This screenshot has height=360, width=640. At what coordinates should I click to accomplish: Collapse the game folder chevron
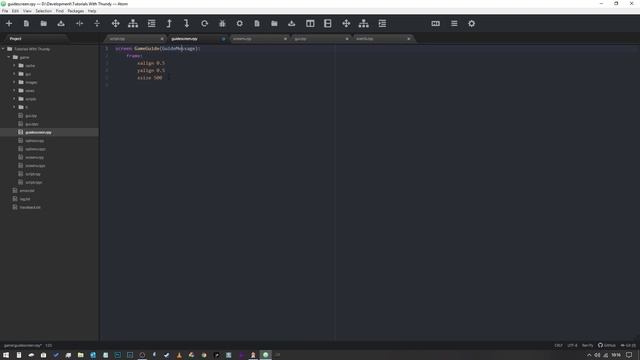click(x=9, y=57)
